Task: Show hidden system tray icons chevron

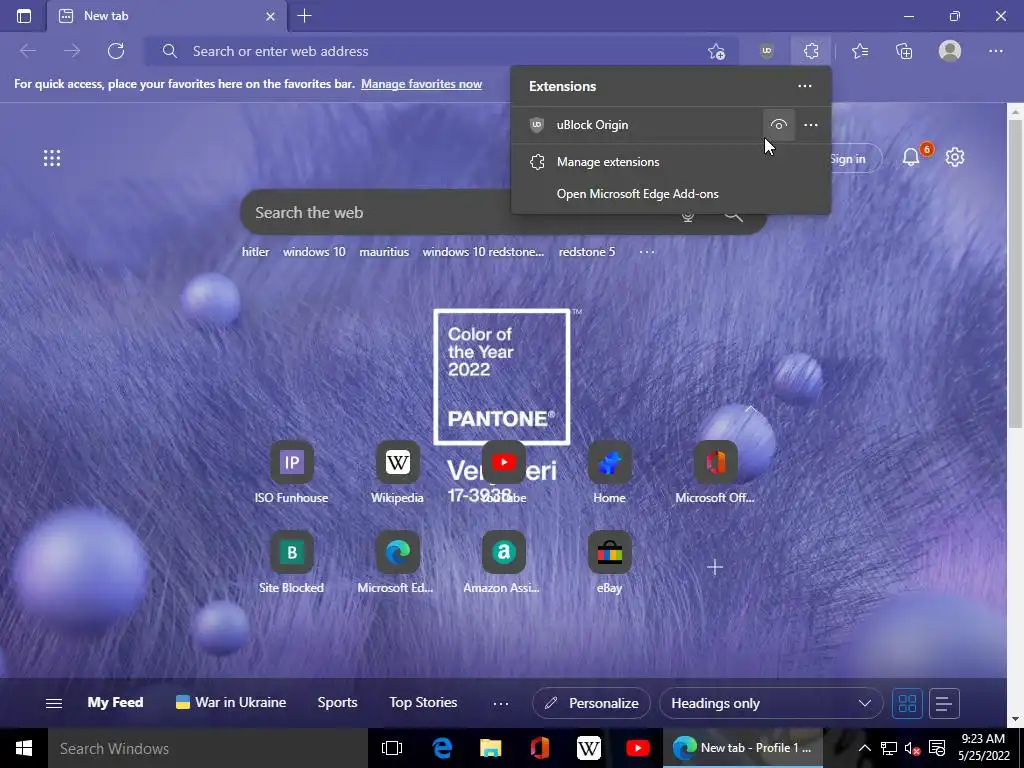Action: point(864,748)
